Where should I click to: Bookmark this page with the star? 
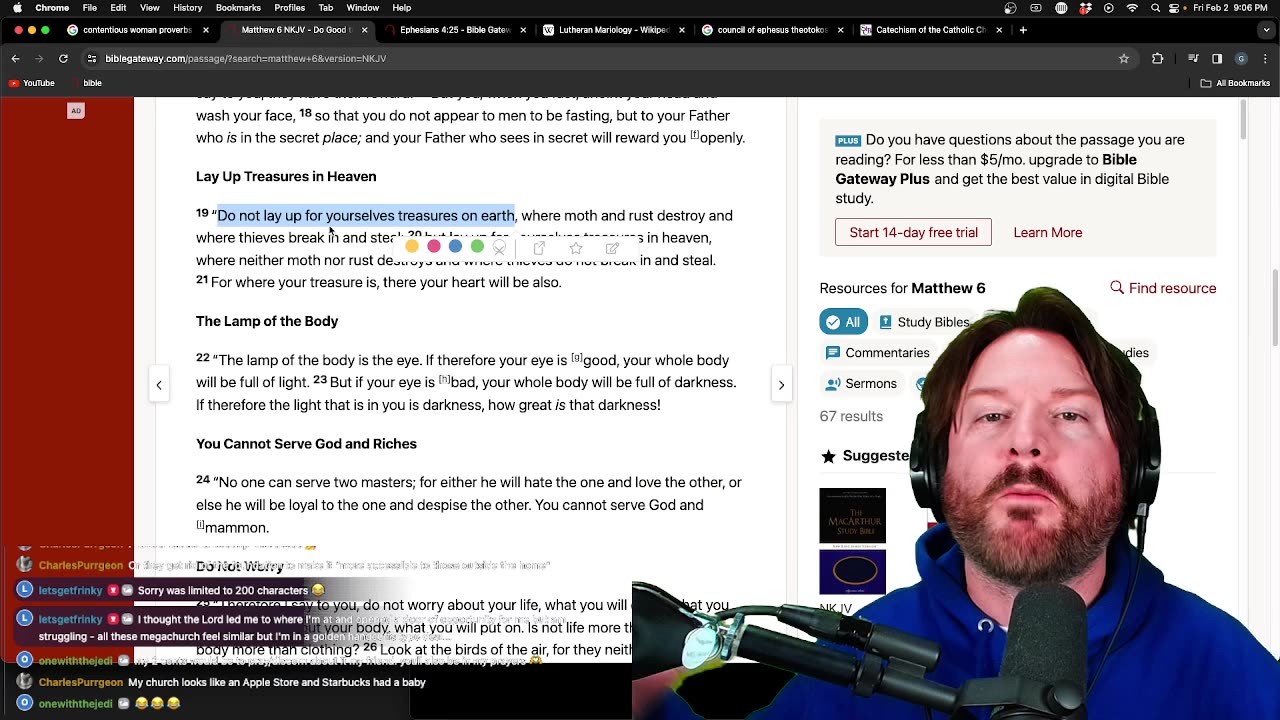coord(1124,59)
